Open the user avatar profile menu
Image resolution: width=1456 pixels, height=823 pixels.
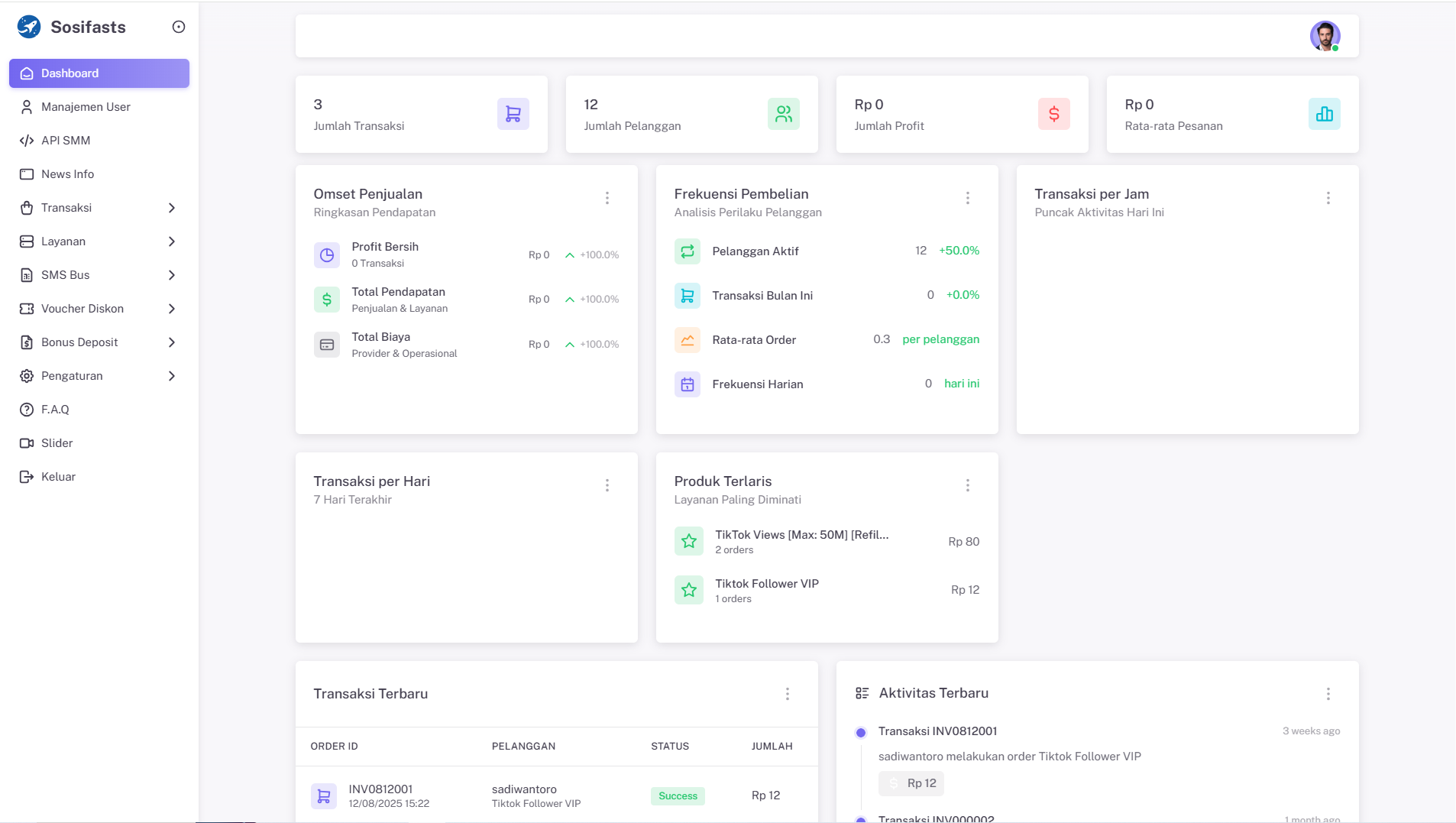click(1325, 36)
